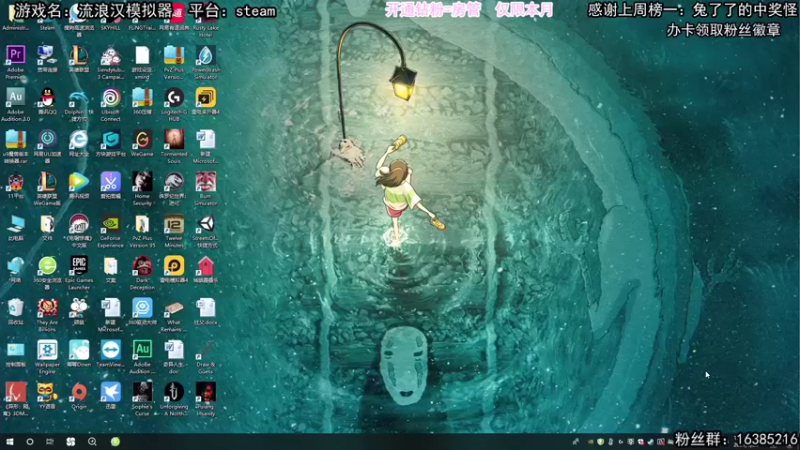
Task: Open the They Are Billions shortcut
Action: point(47,308)
